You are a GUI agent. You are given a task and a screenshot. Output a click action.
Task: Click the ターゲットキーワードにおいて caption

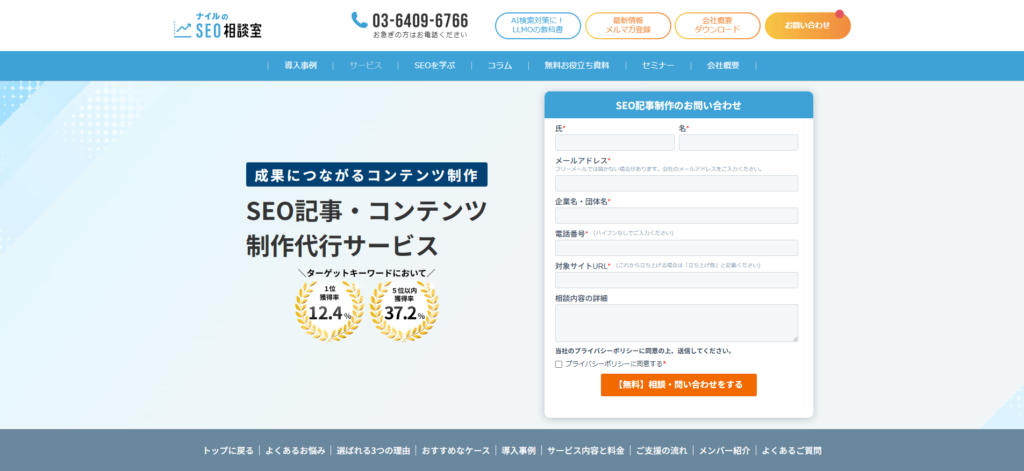coord(366,272)
